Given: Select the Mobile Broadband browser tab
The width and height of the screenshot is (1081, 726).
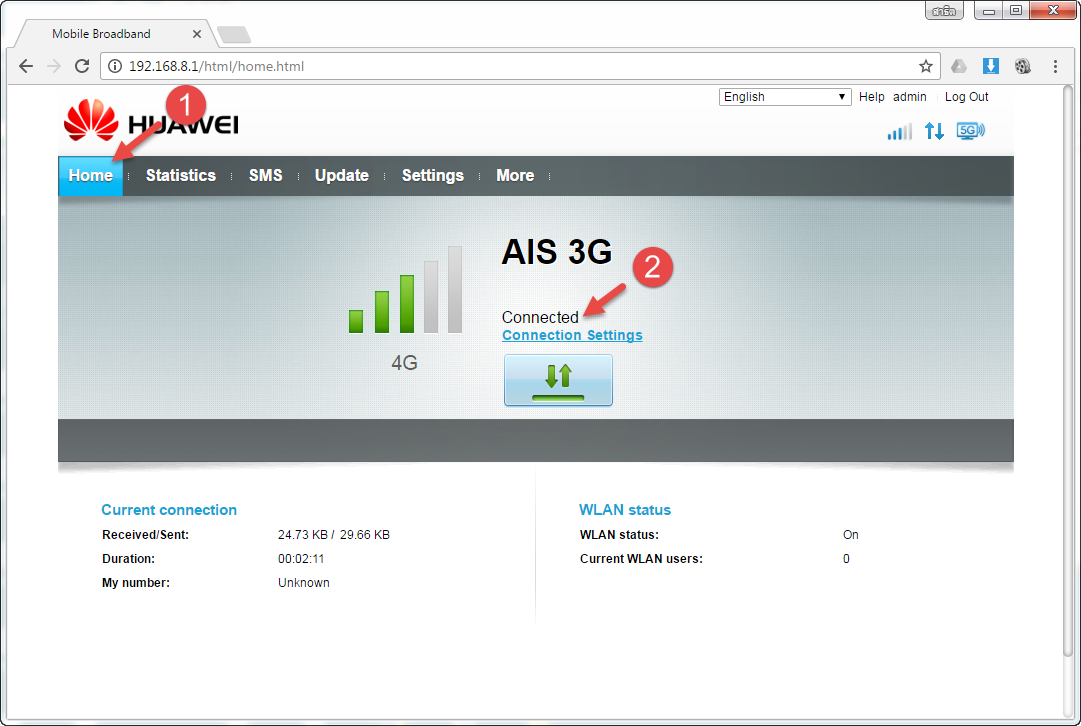Looking at the screenshot, I should 114,34.
